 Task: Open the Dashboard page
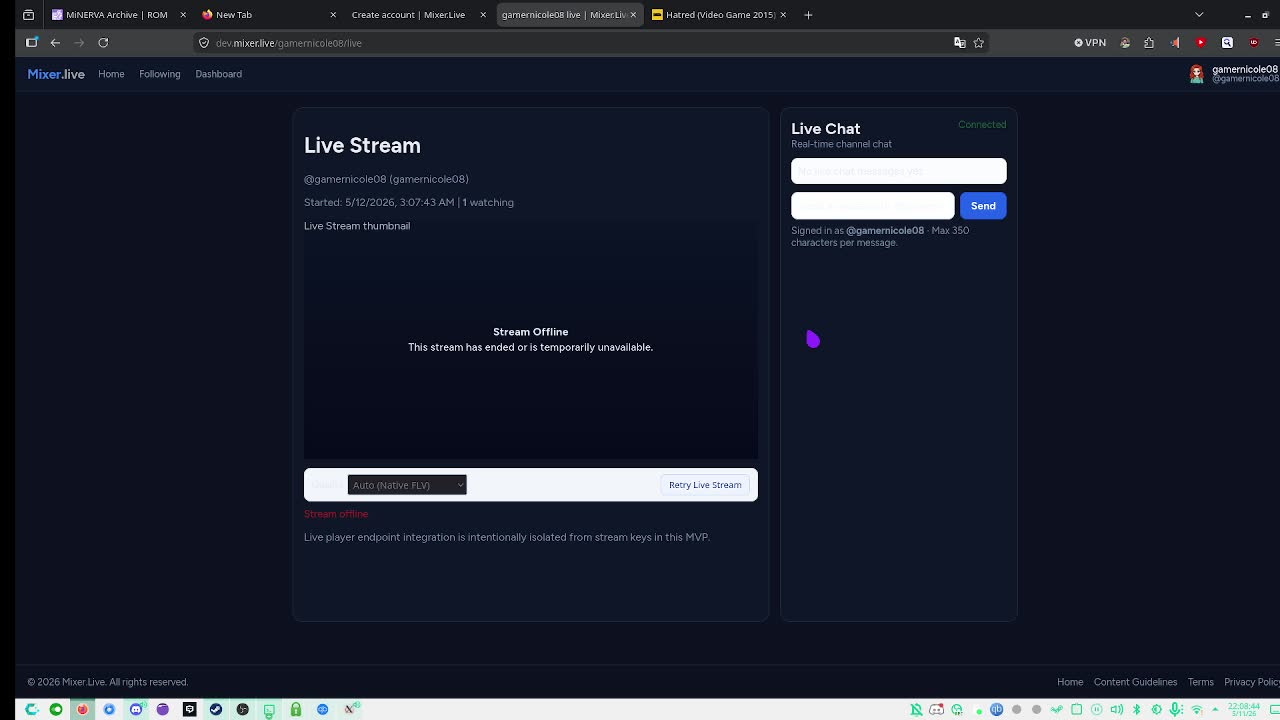218,74
